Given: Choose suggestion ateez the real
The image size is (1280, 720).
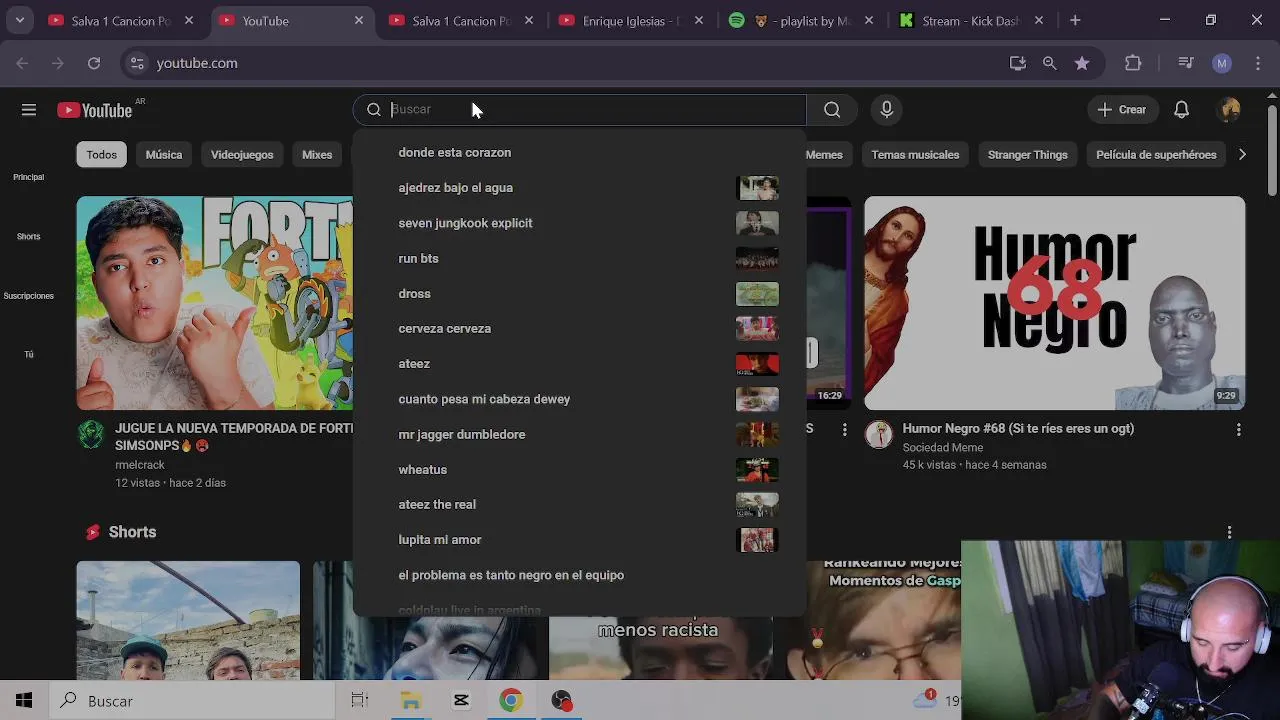Looking at the screenshot, I should click(x=579, y=505).
